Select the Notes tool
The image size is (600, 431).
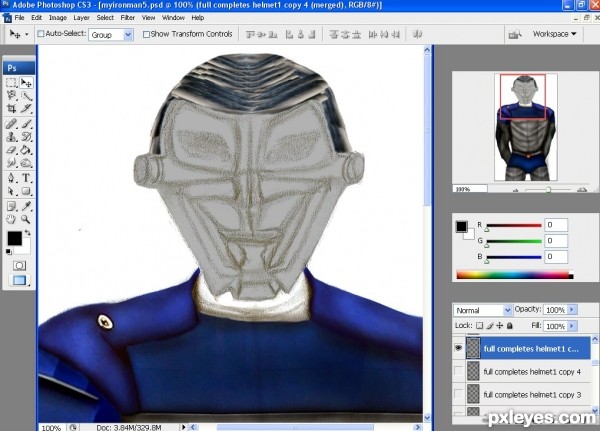click(11, 206)
